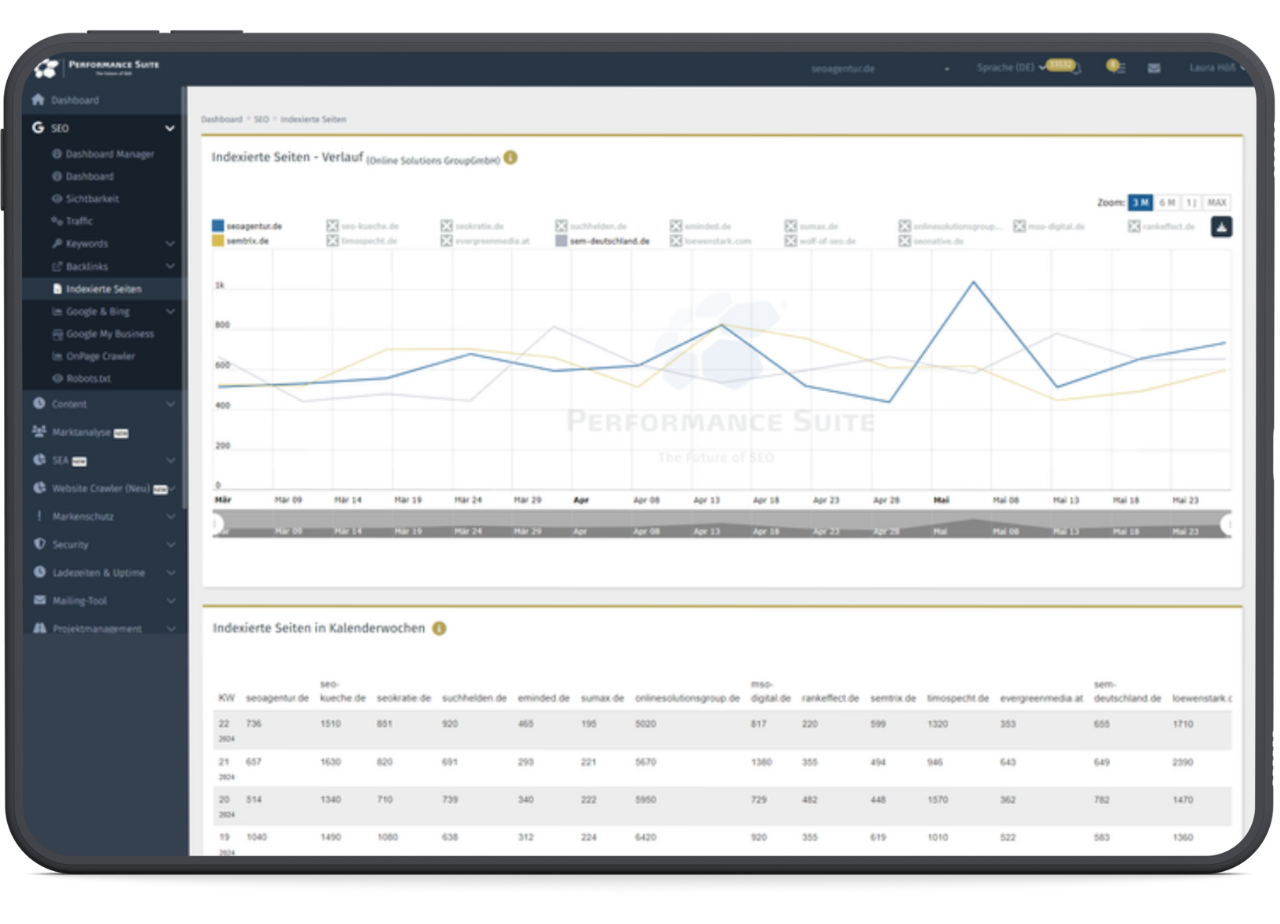Click the Mailing-Tool envelope icon
1280x924 pixels.
[39, 601]
